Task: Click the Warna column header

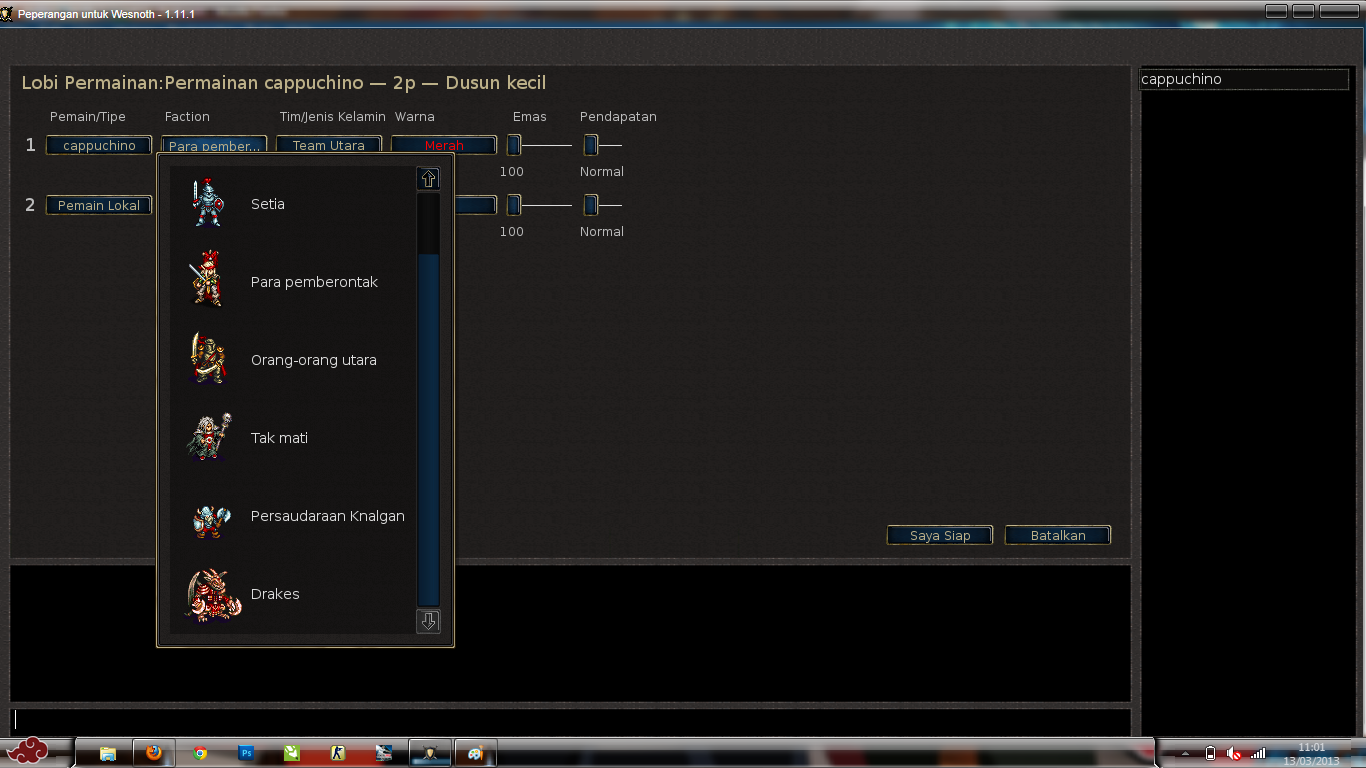Action: 415,117
